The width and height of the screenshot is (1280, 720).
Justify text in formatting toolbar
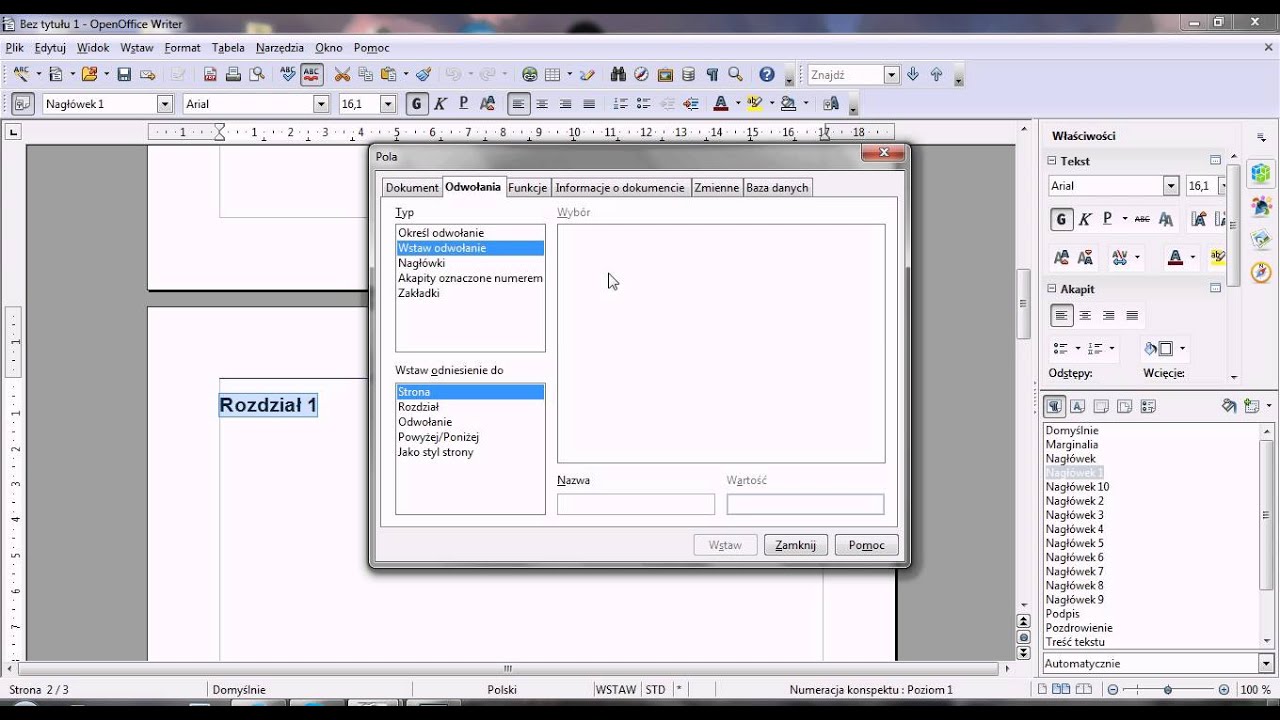pos(589,104)
